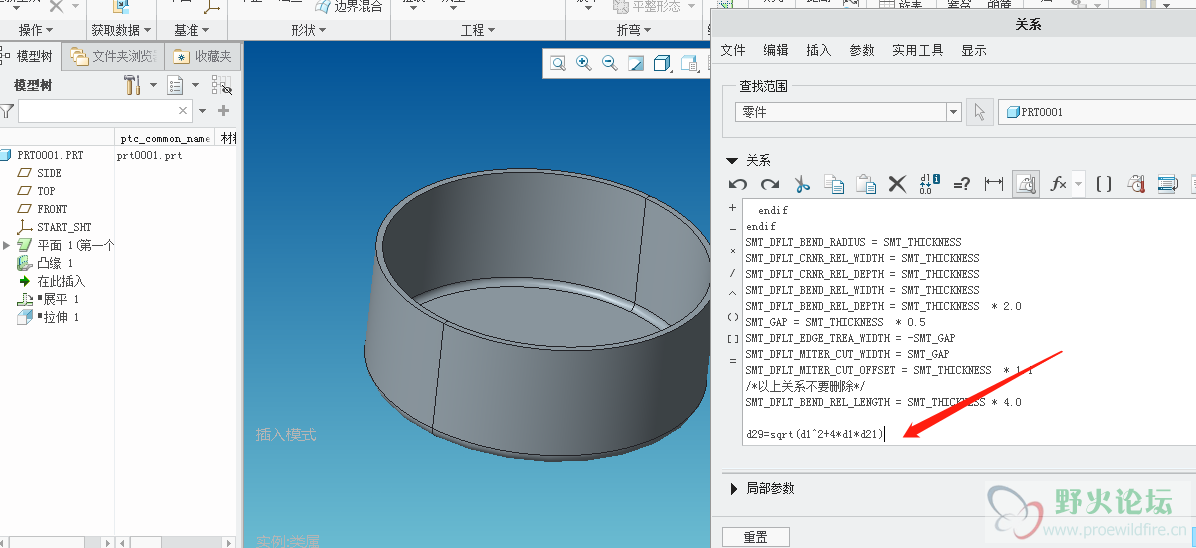Expand the 平面 1 tree node
This screenshot has width=1196, height=548.
point(7,245)
